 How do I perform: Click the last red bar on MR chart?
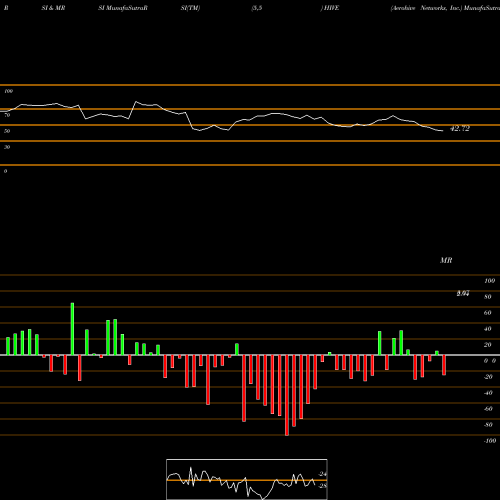coord(444,365)
